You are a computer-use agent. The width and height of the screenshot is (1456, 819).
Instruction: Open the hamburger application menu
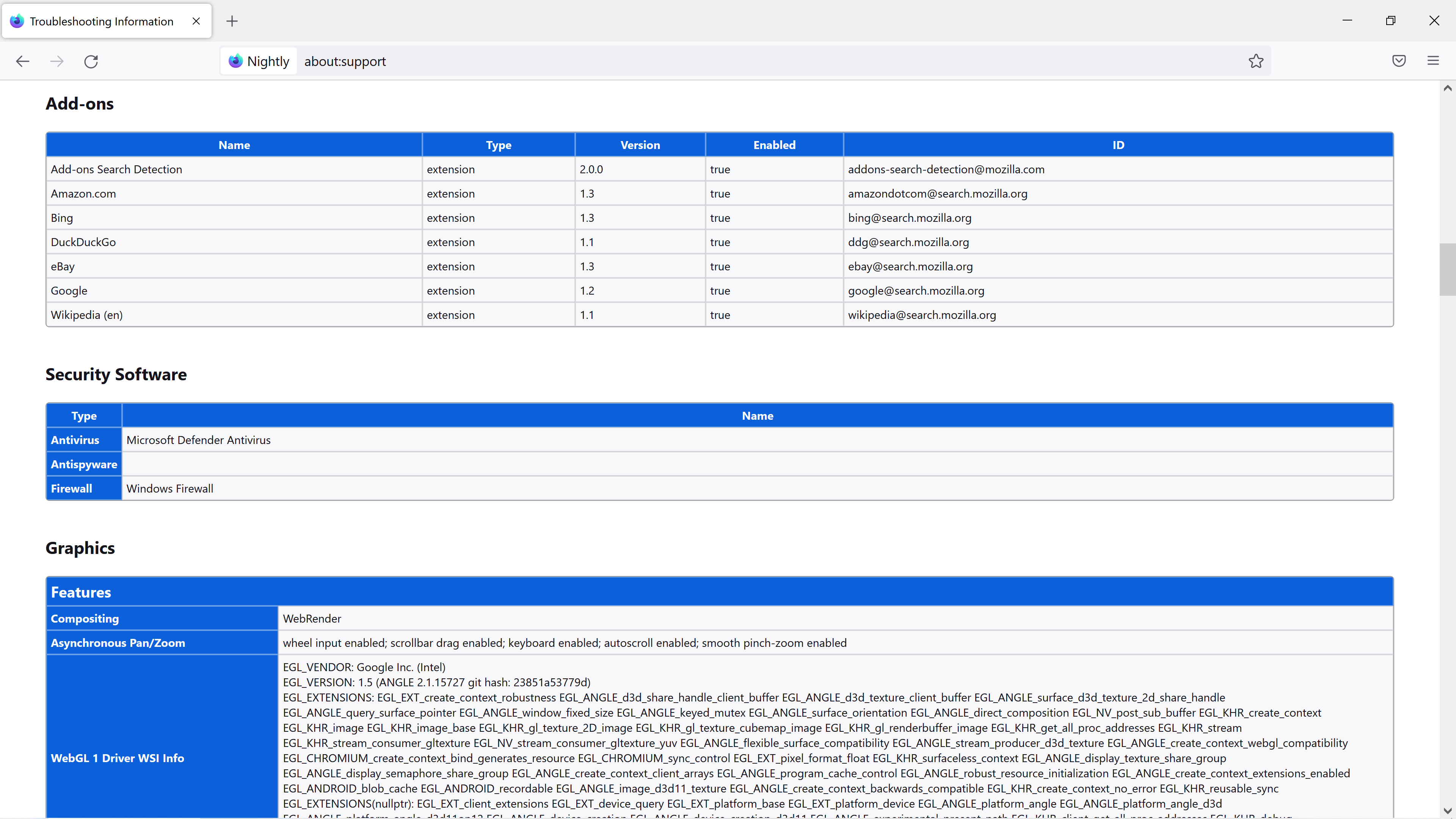(1433, 61)
